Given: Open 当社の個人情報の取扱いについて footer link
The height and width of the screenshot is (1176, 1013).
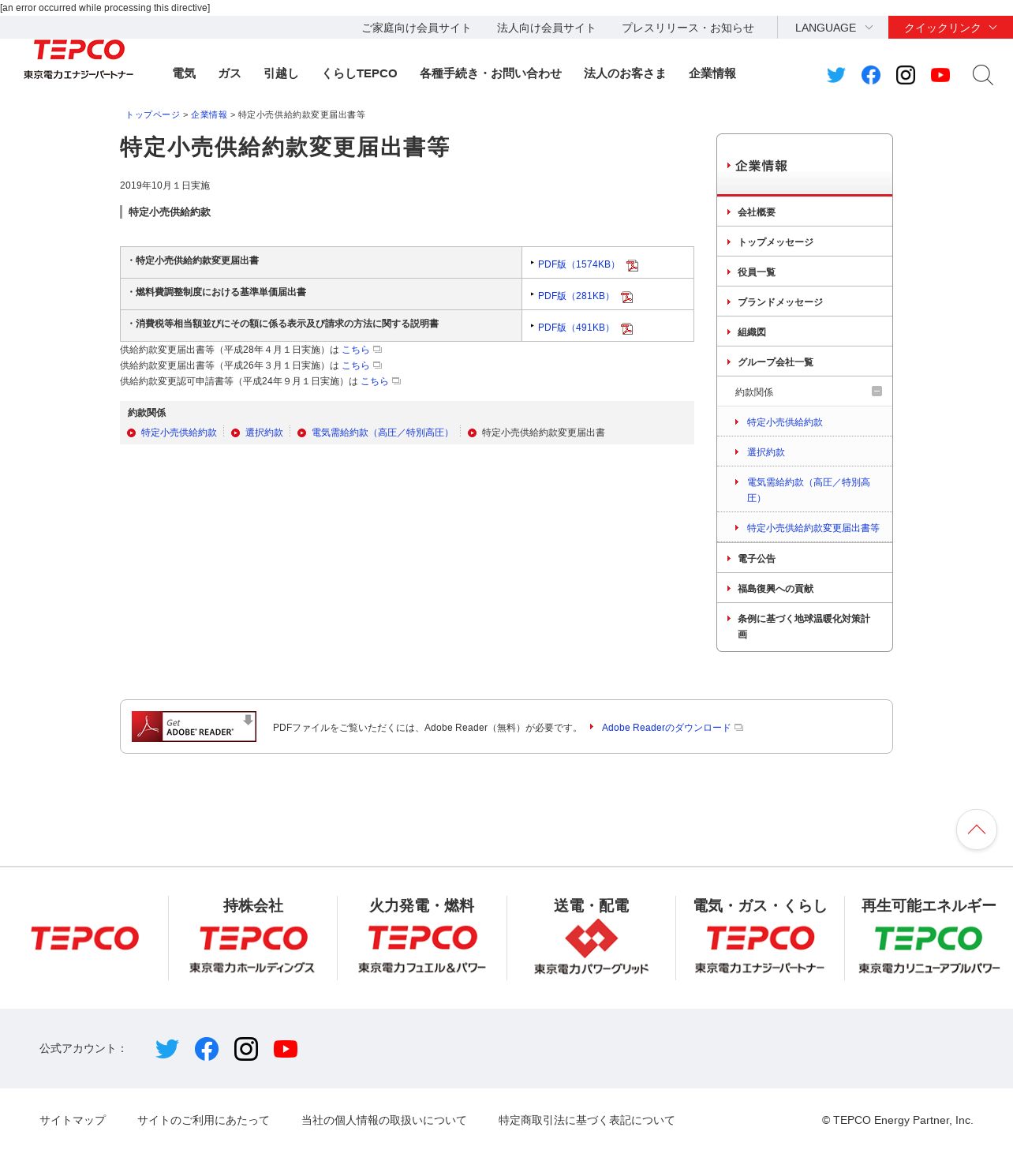Looking at the screenshot, I should 384,1120.
